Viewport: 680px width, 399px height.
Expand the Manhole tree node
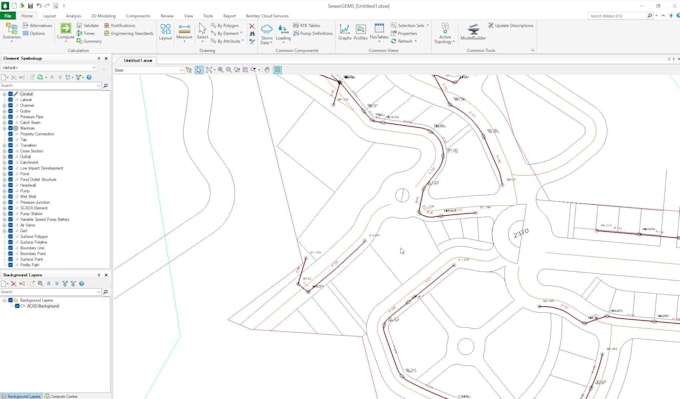tap(4, 128)
